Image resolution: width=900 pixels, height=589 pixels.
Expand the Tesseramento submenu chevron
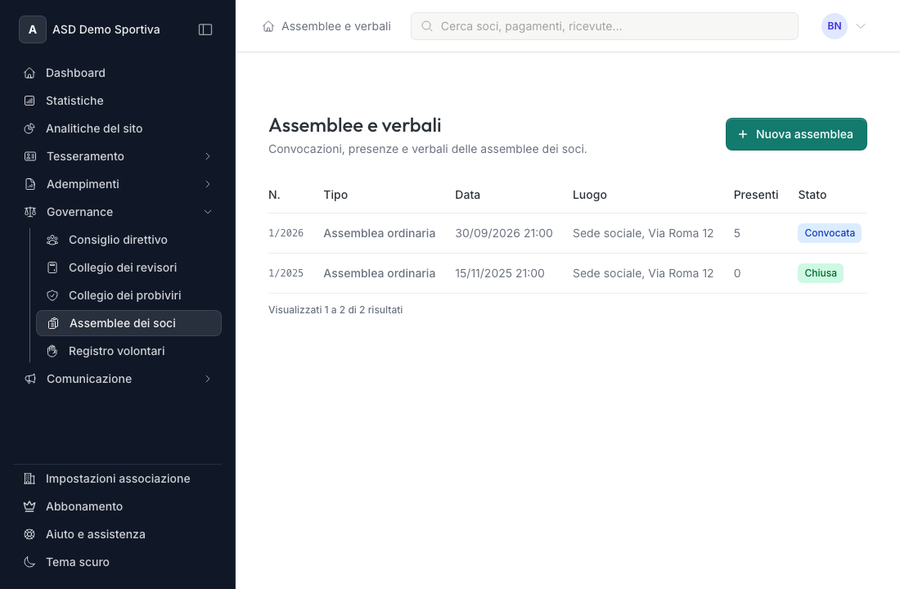208,156
